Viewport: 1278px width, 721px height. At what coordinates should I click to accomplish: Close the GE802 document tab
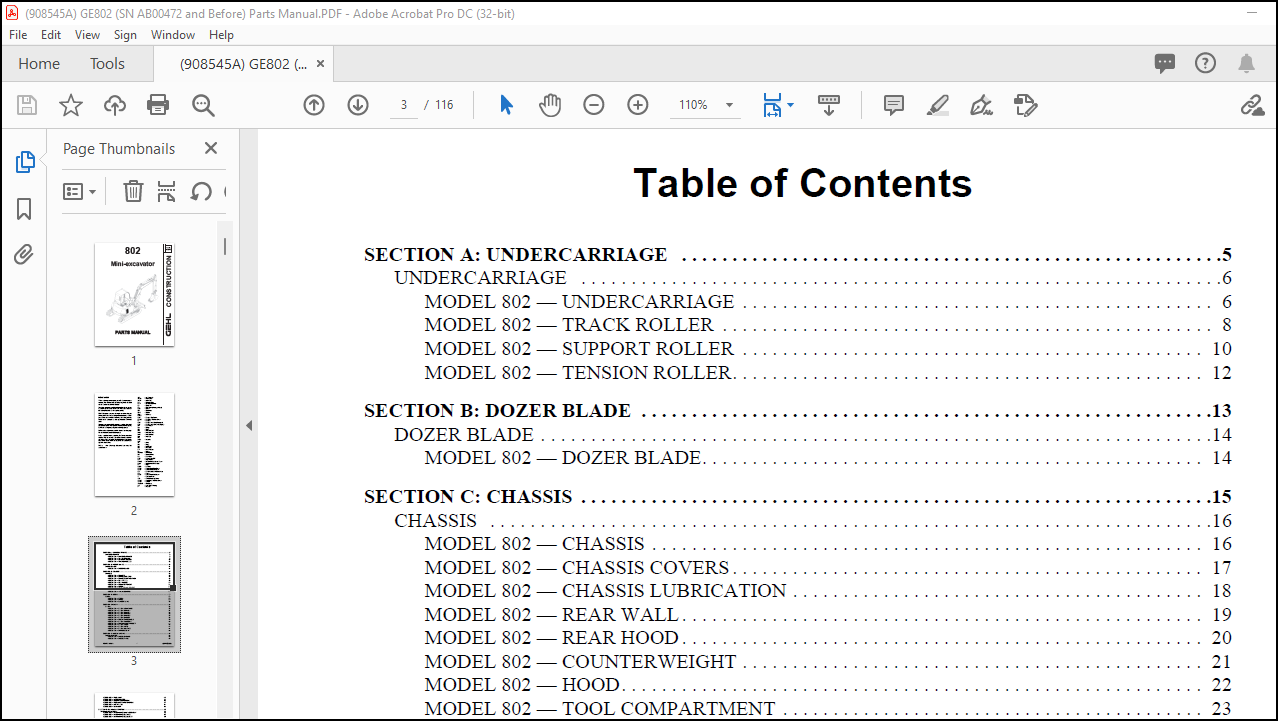(320, 64)
